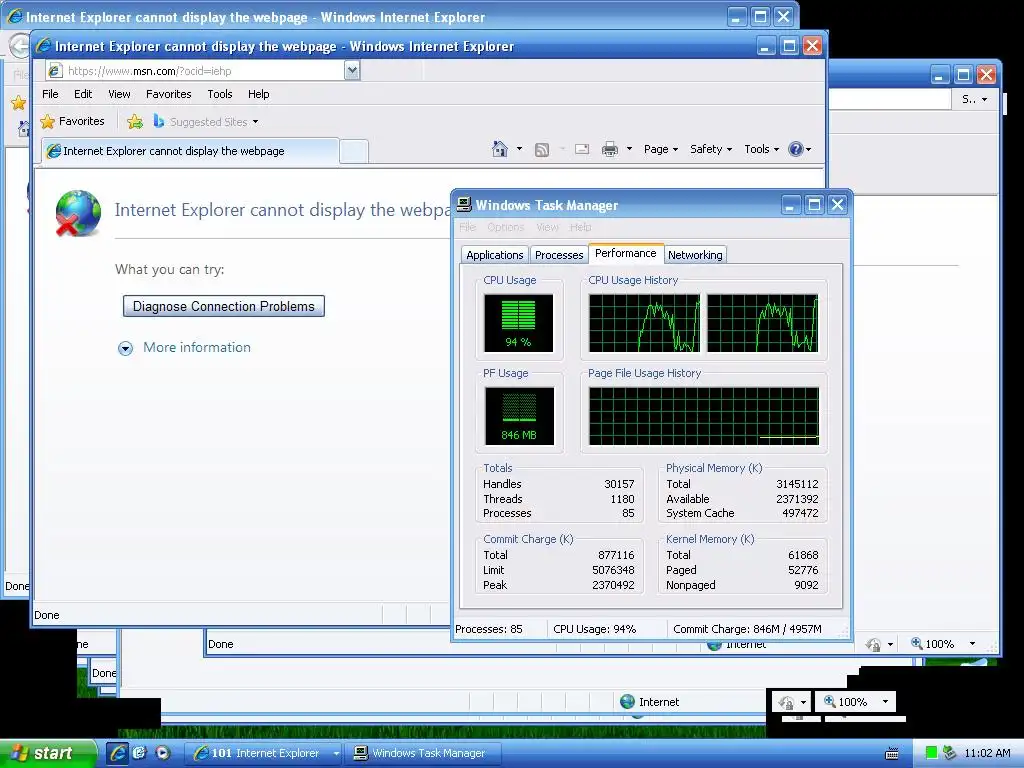Switch to the Networking tab

point(695,255)
